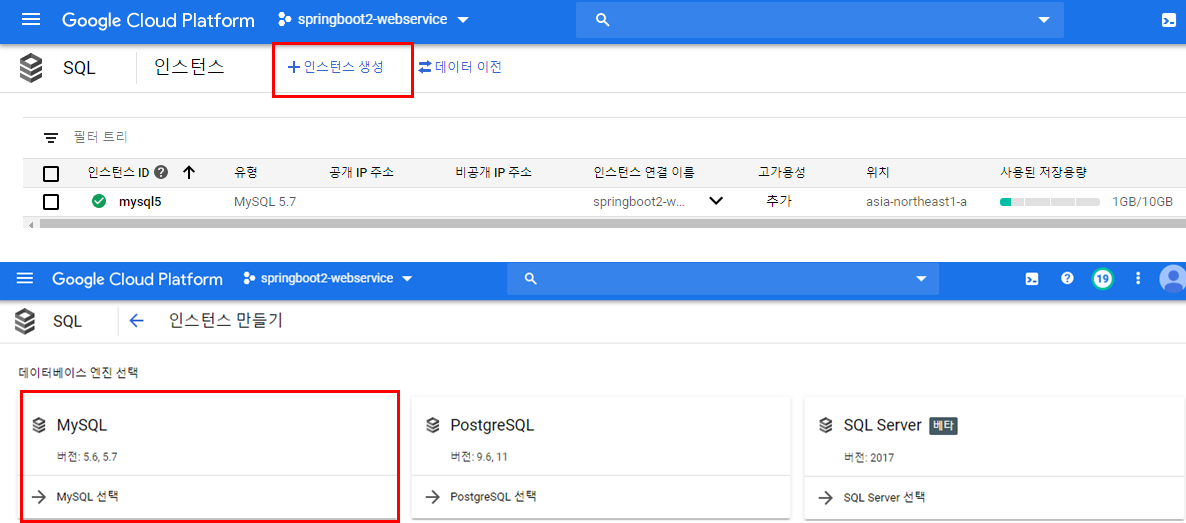Click arrow icon beside PostgreSQL 선택
1186x523 pixels.
click(433, 497)
